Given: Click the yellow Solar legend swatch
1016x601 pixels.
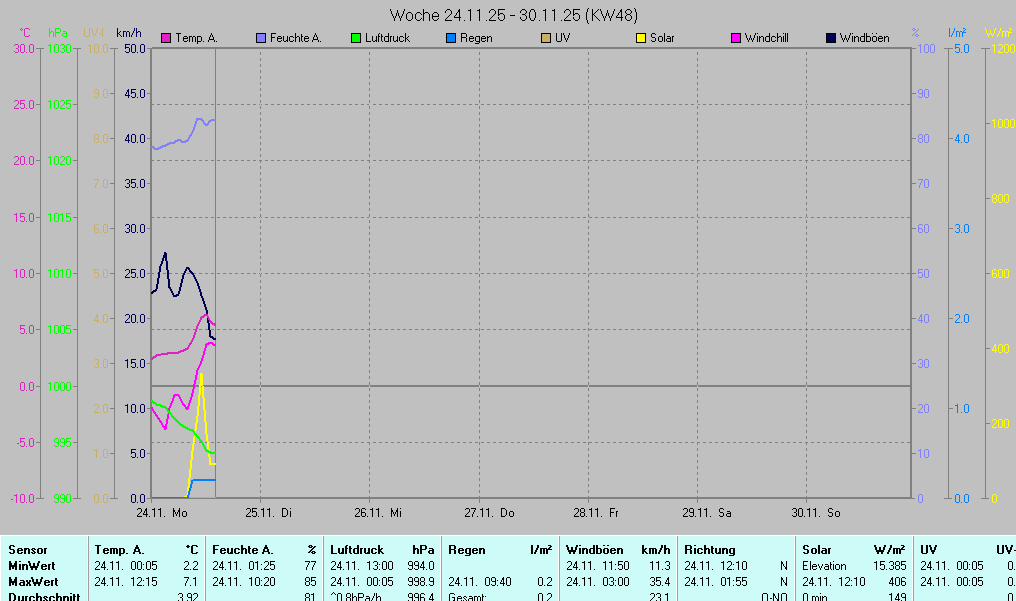Looking at the screenshot, I should [641, 38].
